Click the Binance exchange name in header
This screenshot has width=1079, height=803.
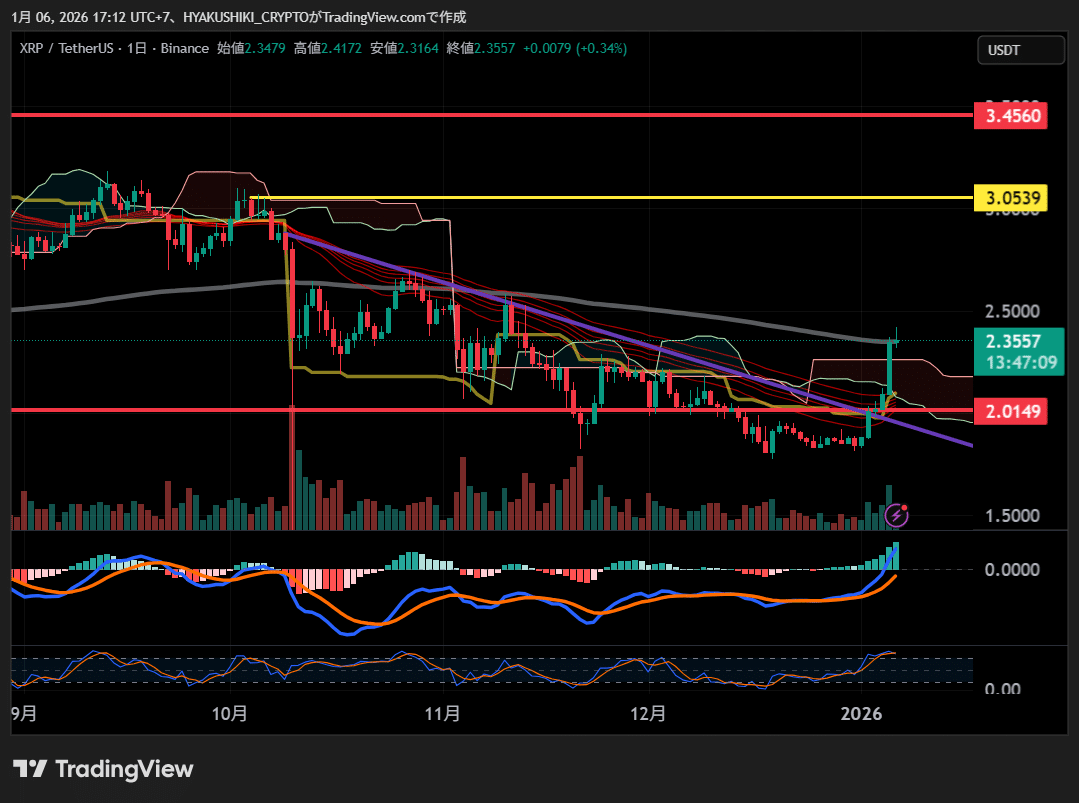[x=184, y=48]
